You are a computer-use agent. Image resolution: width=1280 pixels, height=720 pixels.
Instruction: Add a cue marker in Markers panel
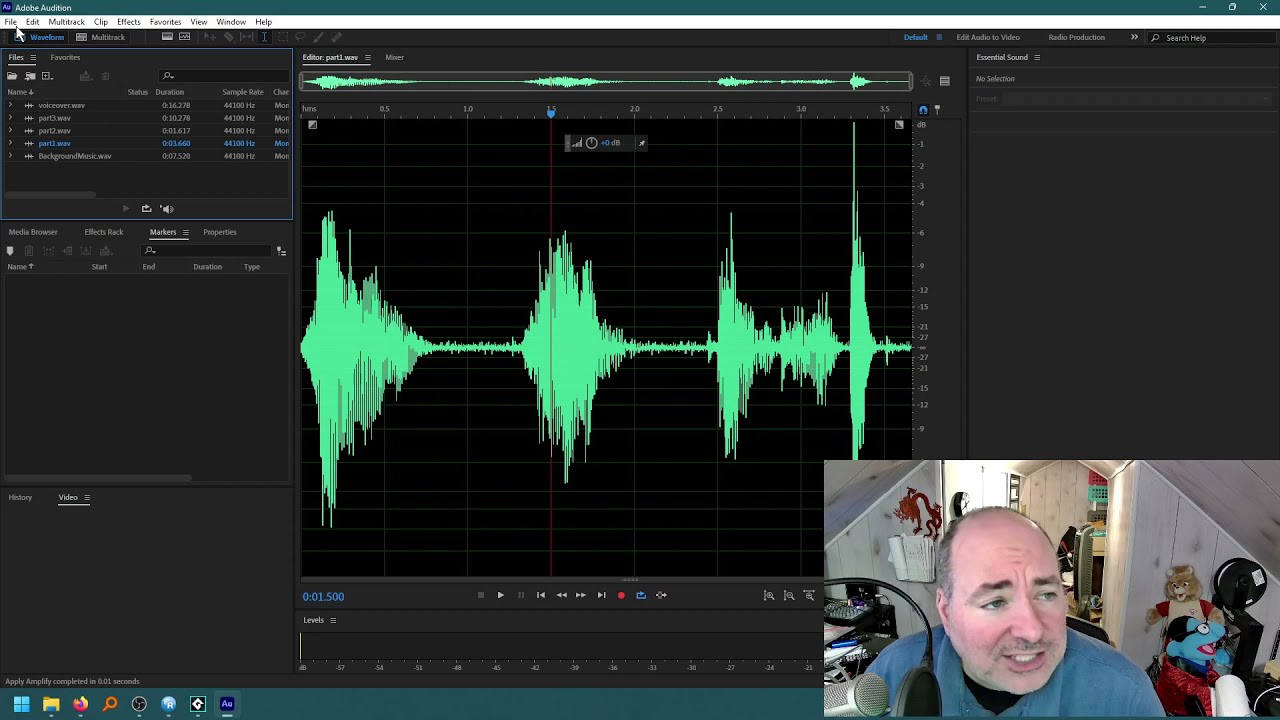[10, 251]
